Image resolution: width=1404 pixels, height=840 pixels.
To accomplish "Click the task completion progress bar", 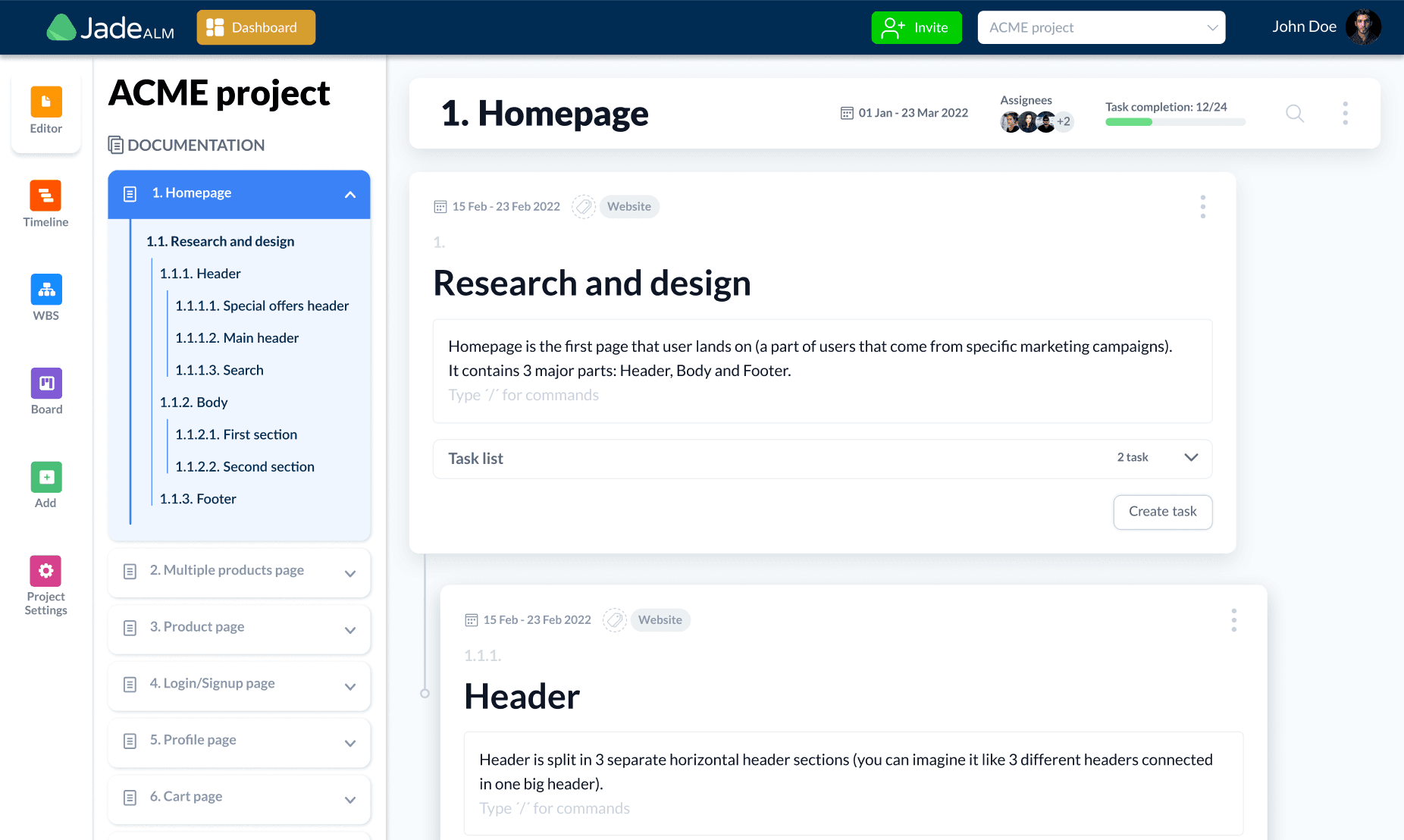I will [x=1174, y=122].
